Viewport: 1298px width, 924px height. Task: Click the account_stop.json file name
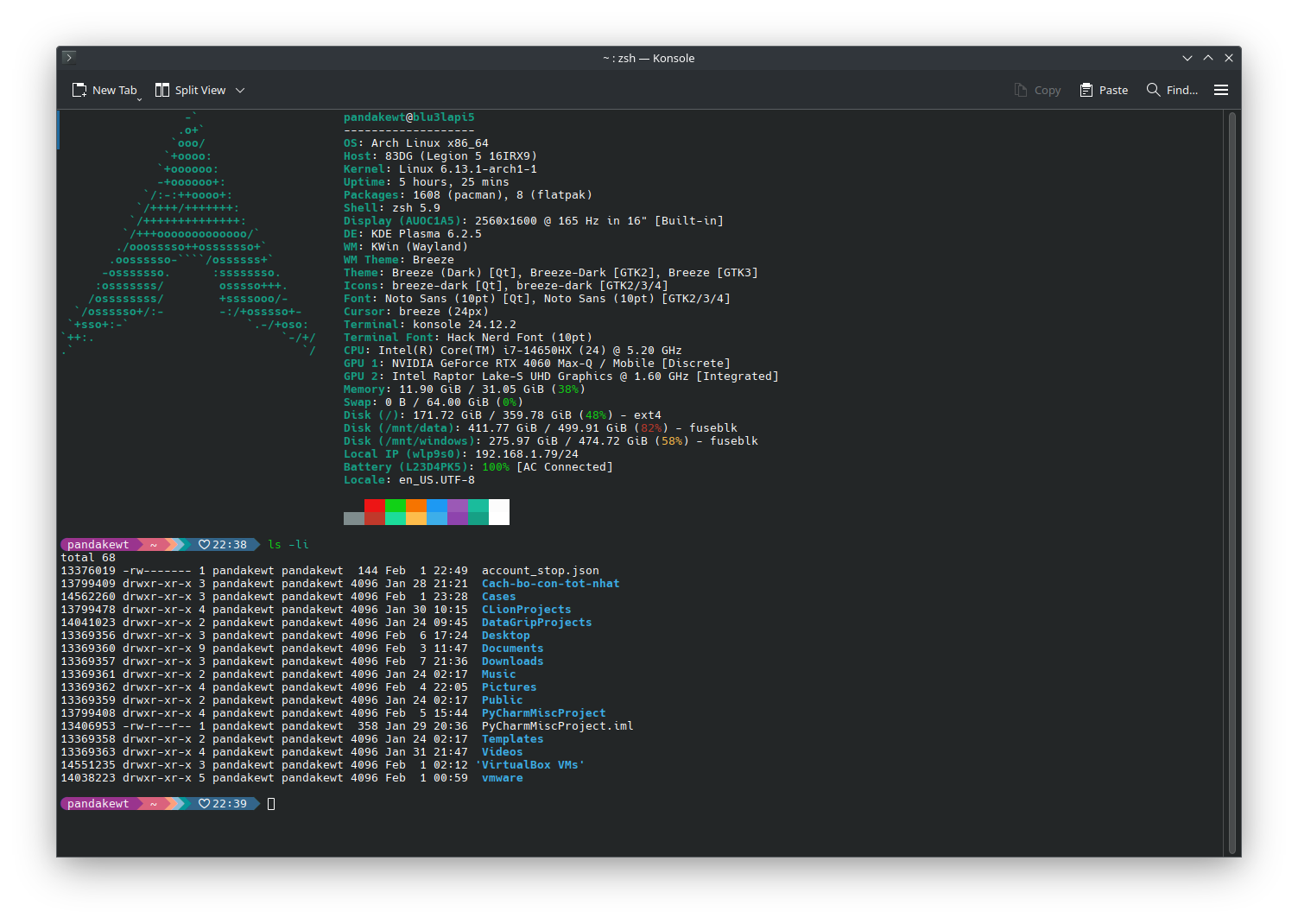click(x=540, y=571)
